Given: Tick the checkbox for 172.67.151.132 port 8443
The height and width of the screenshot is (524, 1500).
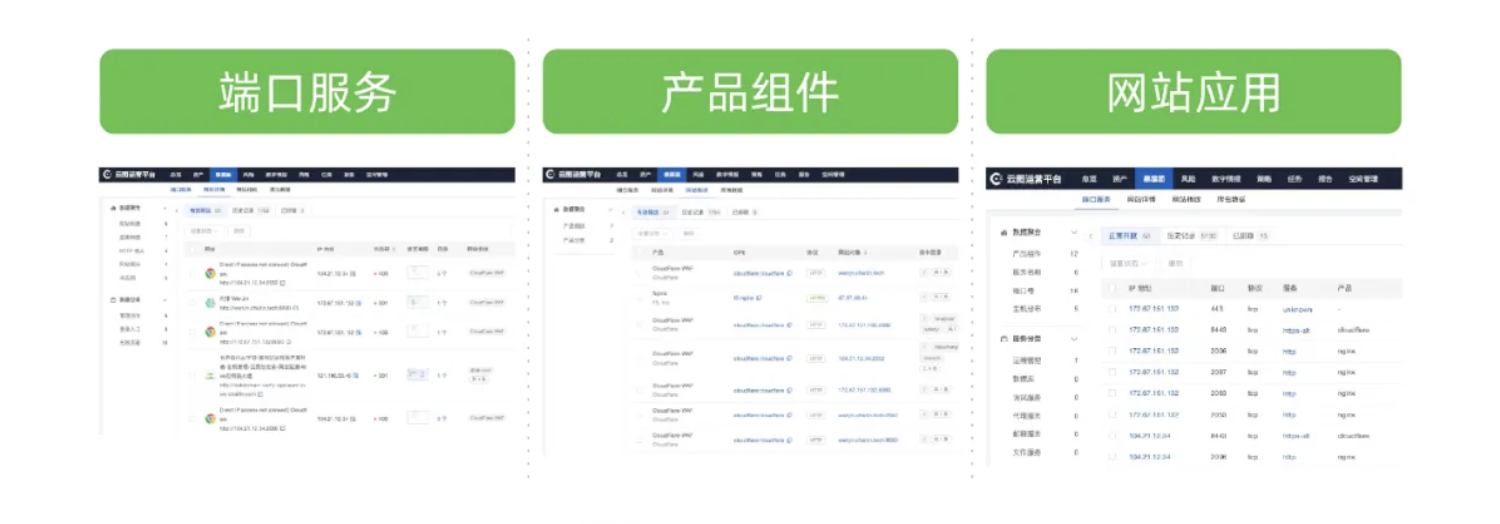Looking at the screenshot, I should 1112,329.
